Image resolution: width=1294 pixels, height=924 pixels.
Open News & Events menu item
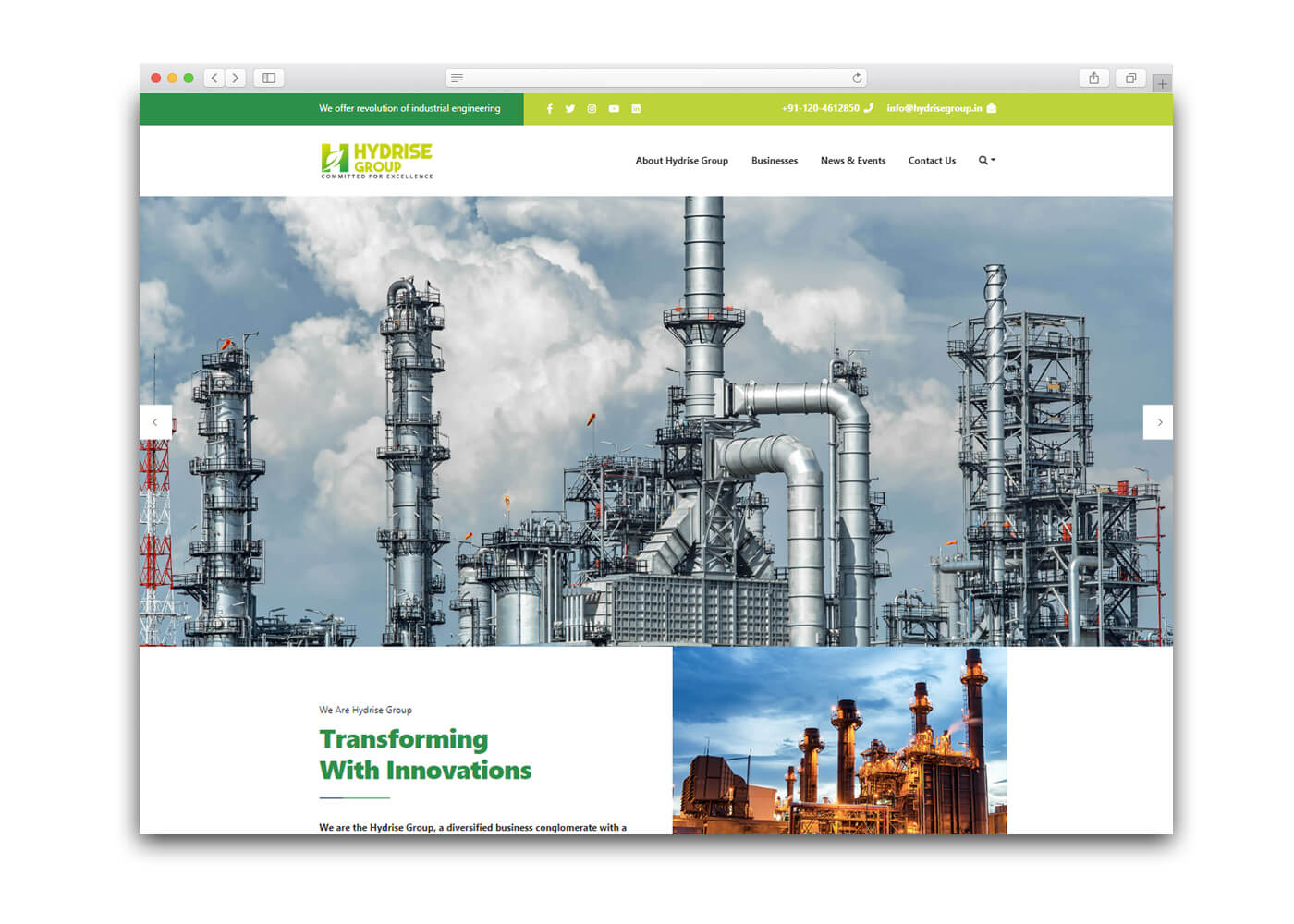click(x=853, y=161)
